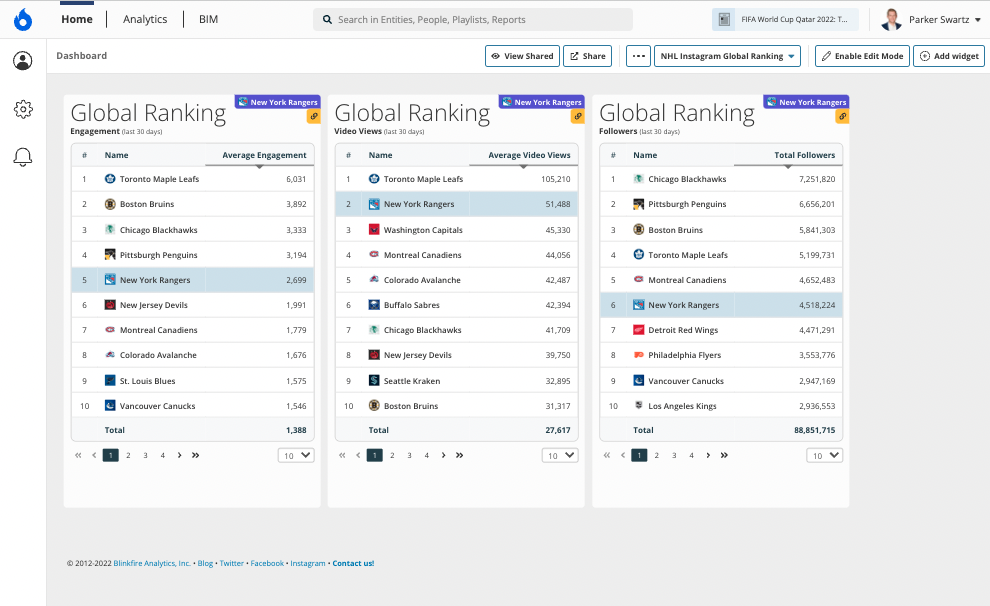
Task: Open the Twitter footer link
Action: tap(232, 563)
